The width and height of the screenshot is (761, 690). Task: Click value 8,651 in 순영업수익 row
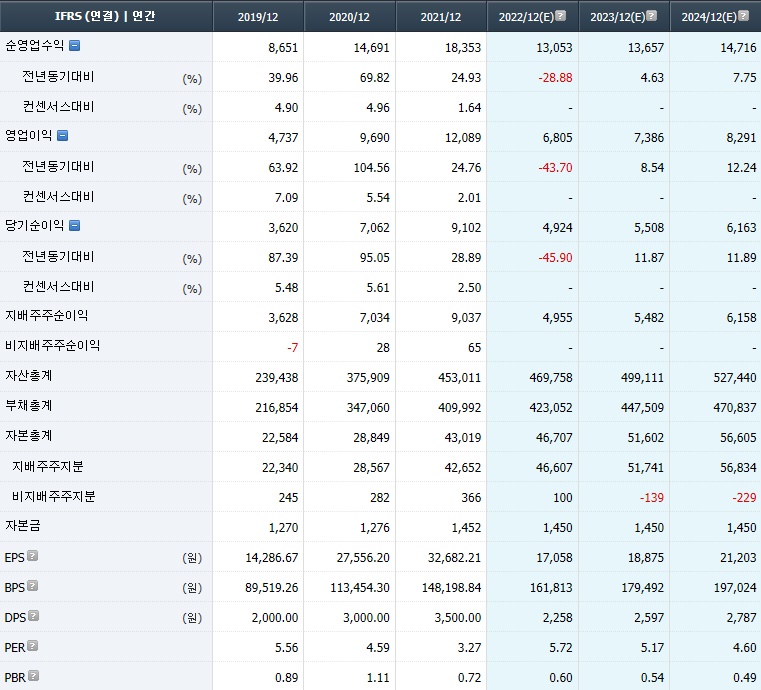(283, 48)
